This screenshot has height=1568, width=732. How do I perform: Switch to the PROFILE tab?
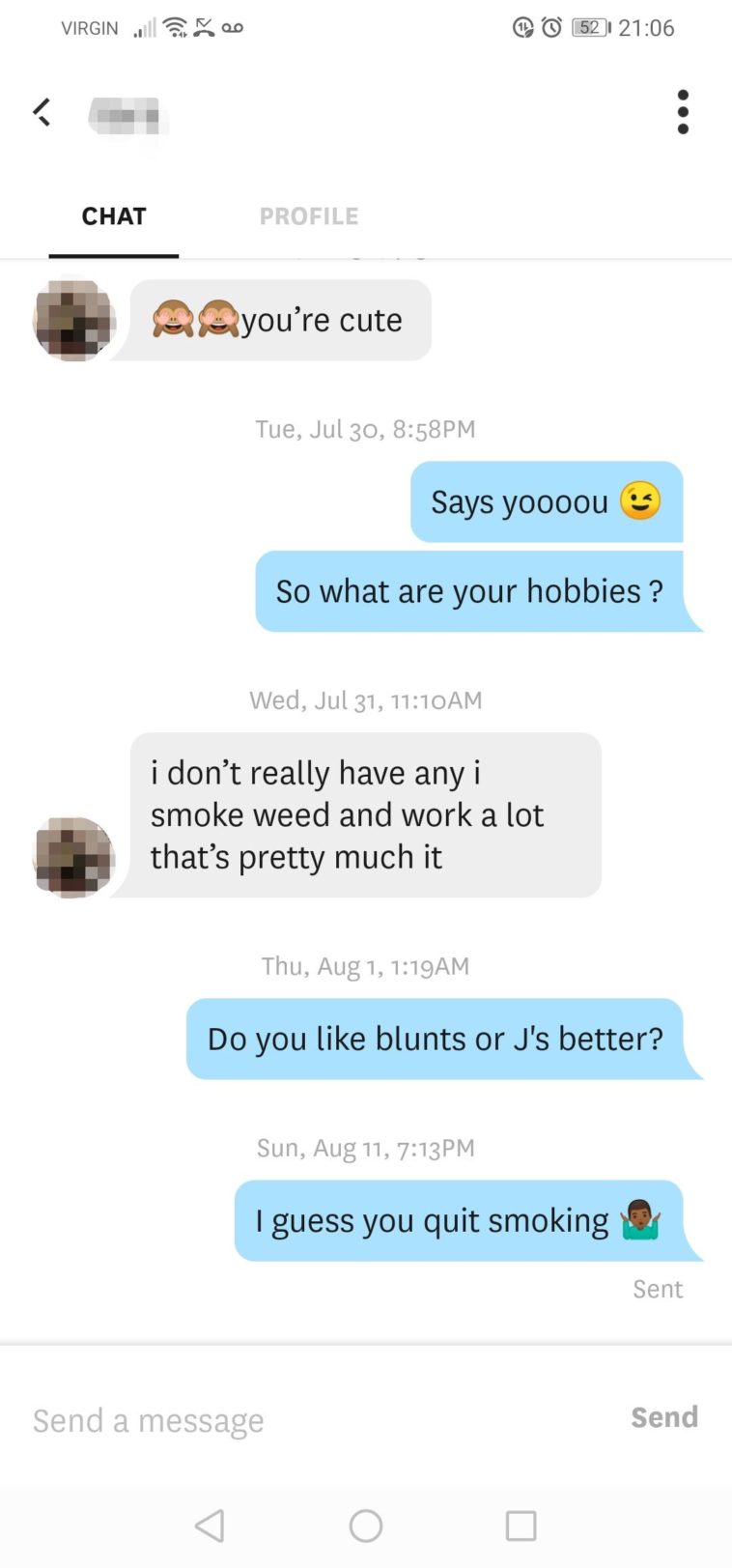pos(309,216)
